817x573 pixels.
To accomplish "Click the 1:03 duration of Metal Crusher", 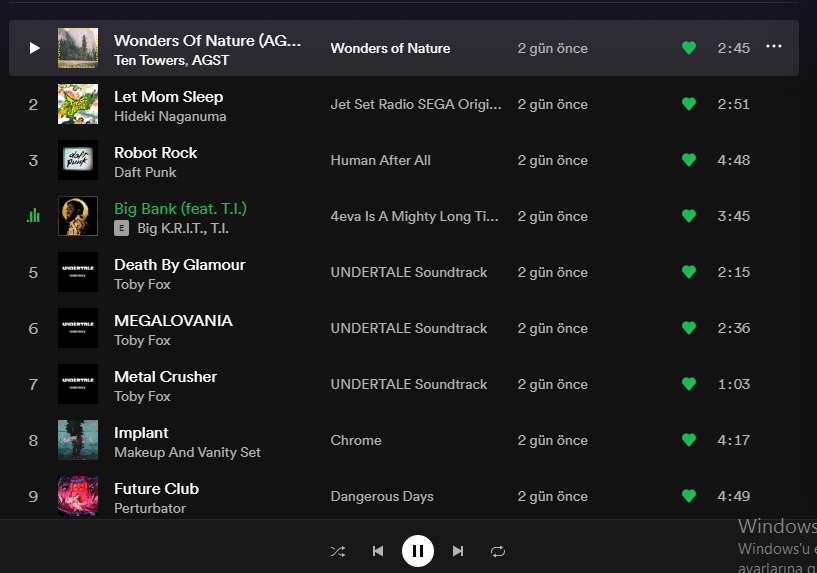I will (x=734, y=384).
